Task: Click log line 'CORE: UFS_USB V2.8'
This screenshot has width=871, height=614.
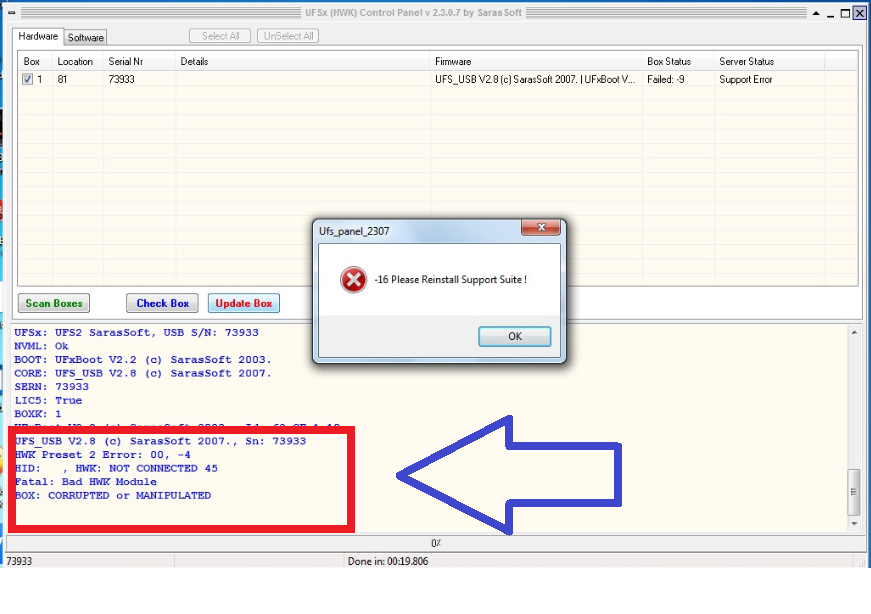Action: point(143,373)
